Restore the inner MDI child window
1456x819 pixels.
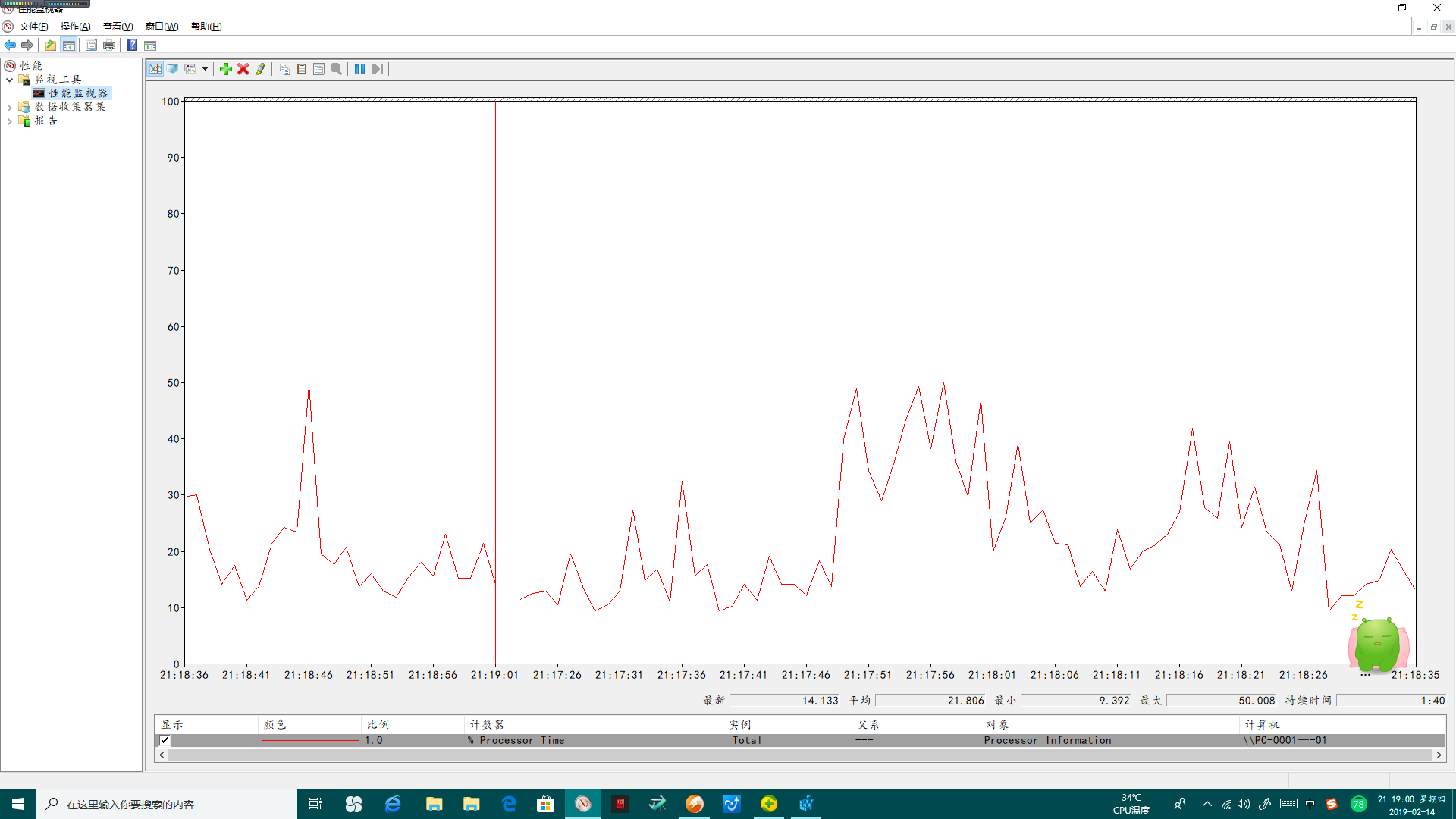(1433, 27)
